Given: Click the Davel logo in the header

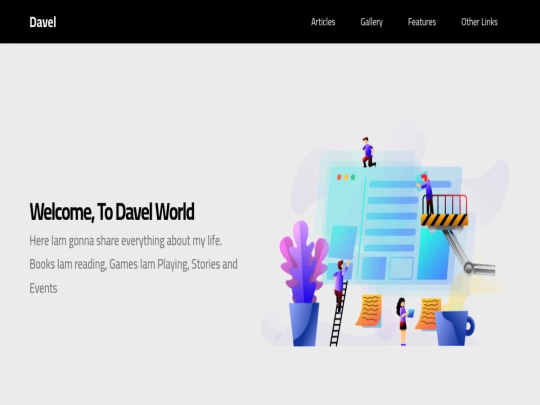Looking at the screenshot, I should coord(43,22).
